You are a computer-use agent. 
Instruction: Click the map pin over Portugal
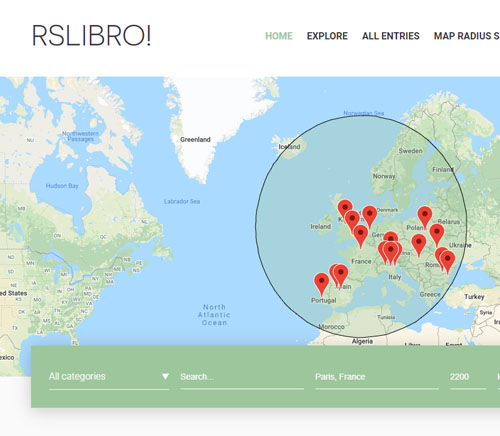tap(321, 284)
